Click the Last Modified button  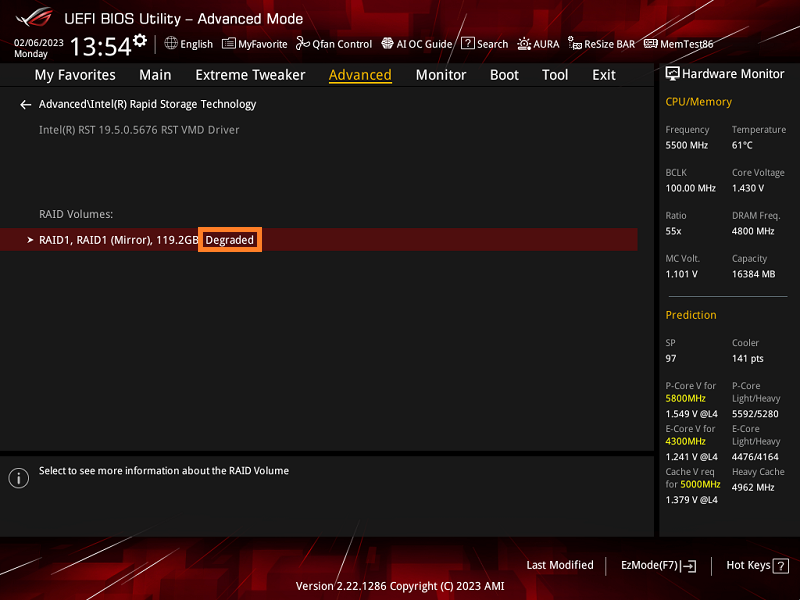tap(560, 565)
